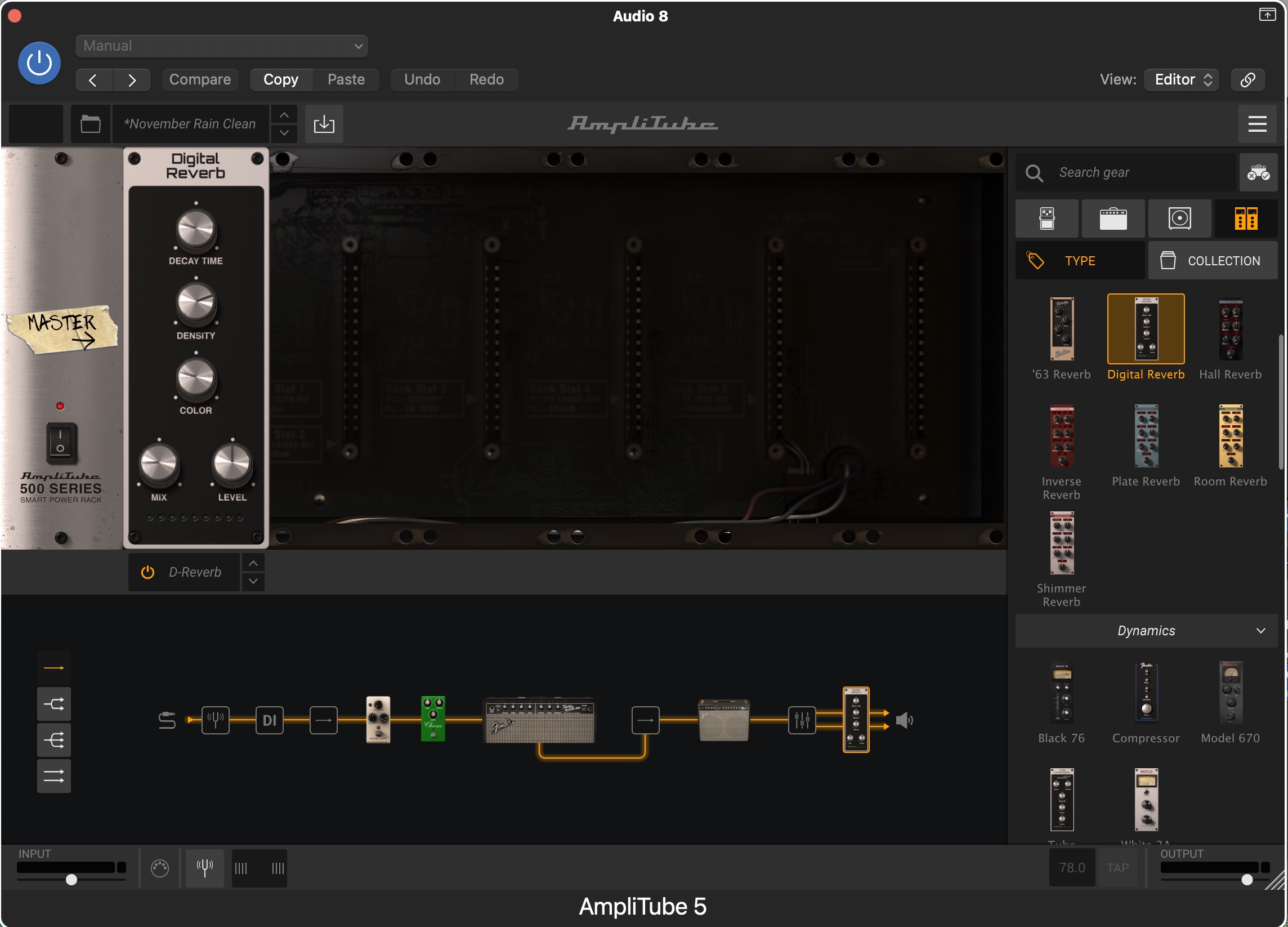
Task: Select the Inverse Reverb rack unit
Action: pyautogui.click(x=1061, y=436)
